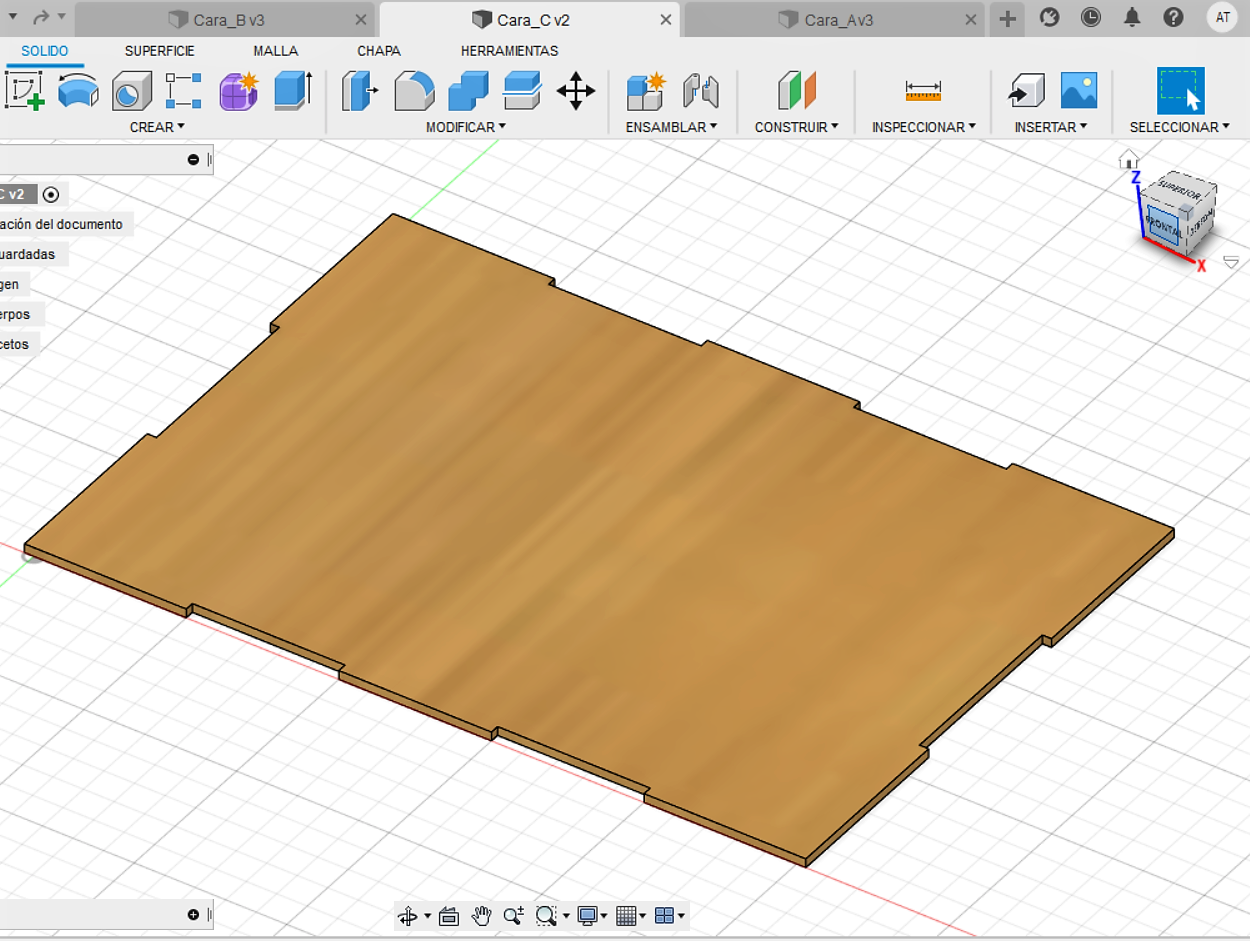Screen dimensions: 1250x941
Task: Click the Zoom magnifier tool
Action: [514, 915]
